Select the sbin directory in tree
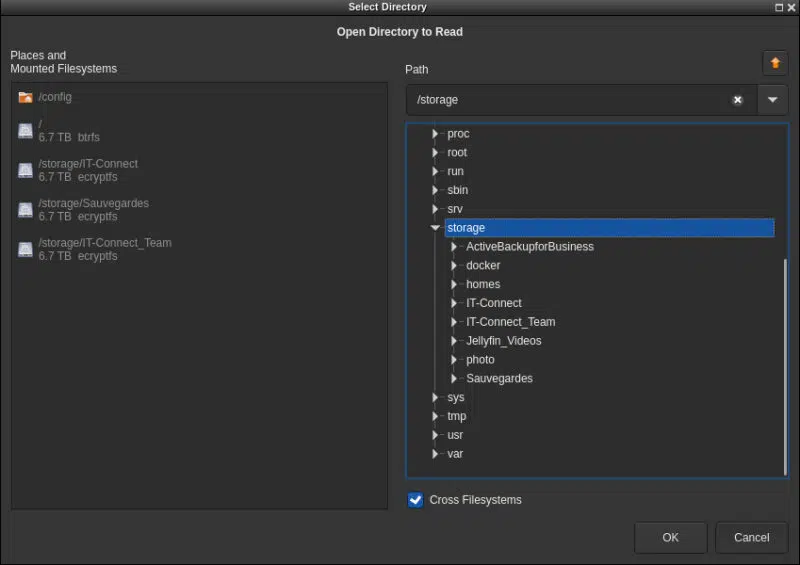The image size is (800, 565). (458, 190)
